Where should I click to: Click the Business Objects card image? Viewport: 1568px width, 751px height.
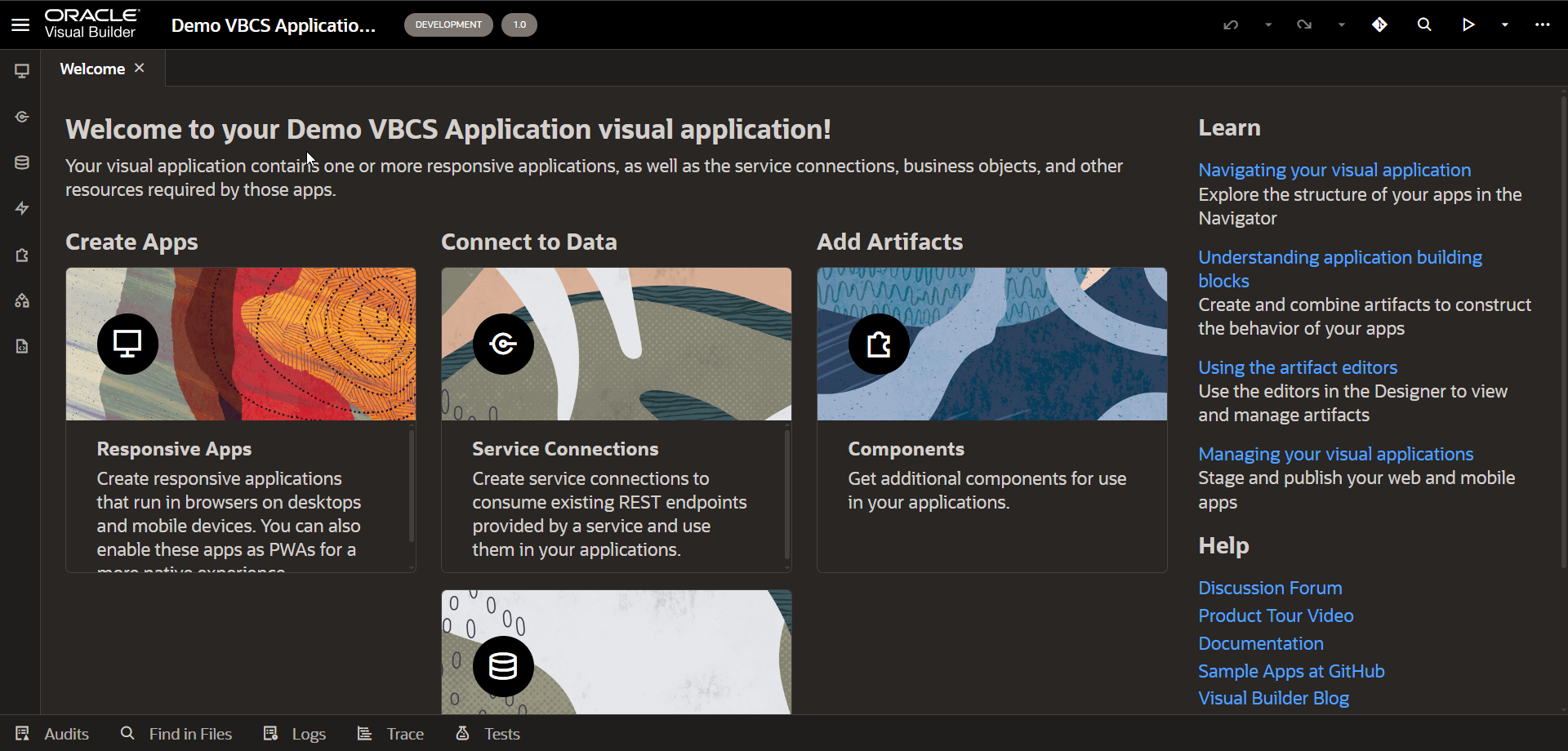[x=617, y=651]
